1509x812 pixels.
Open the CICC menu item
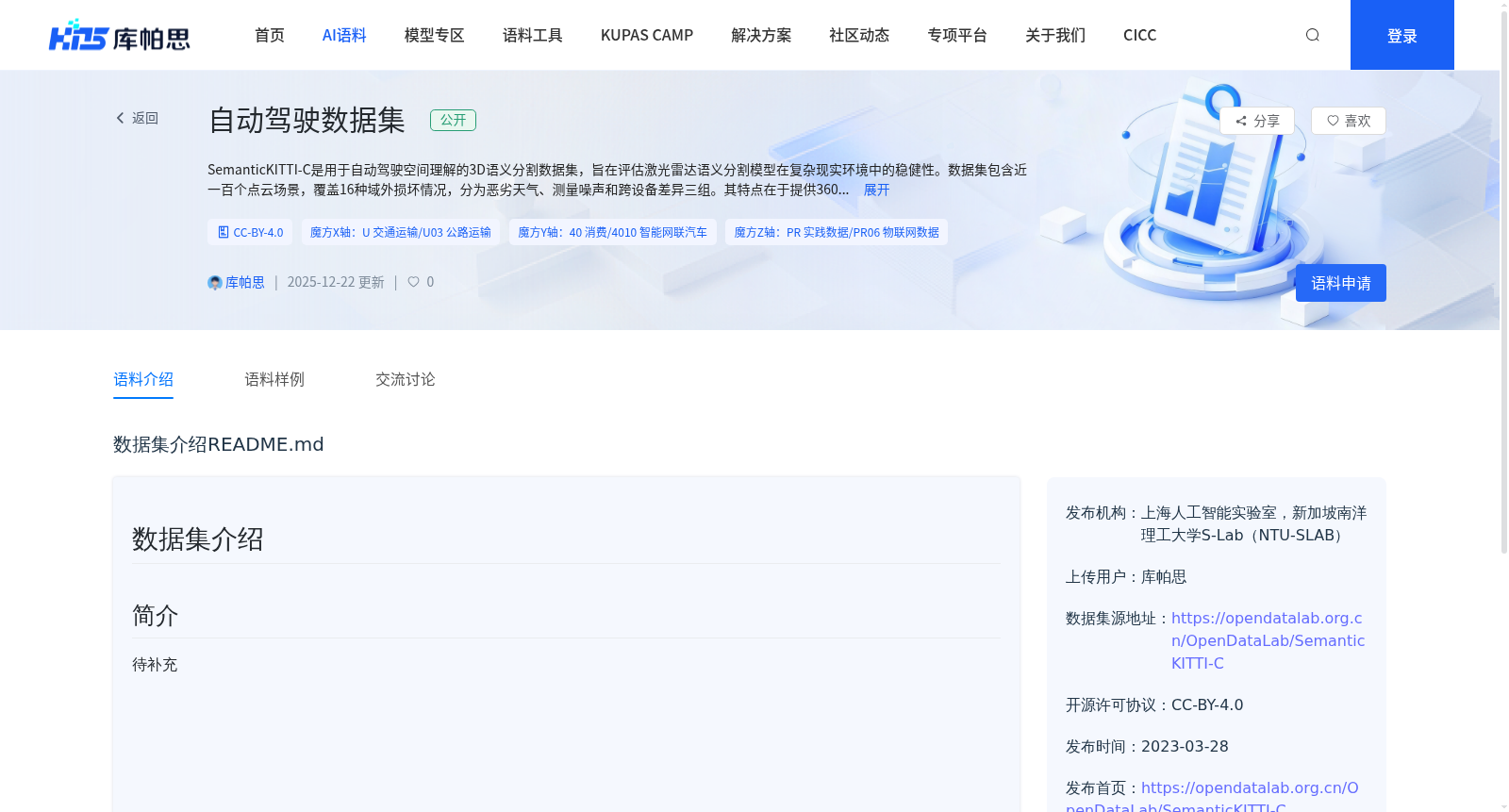pos(1139,35)
